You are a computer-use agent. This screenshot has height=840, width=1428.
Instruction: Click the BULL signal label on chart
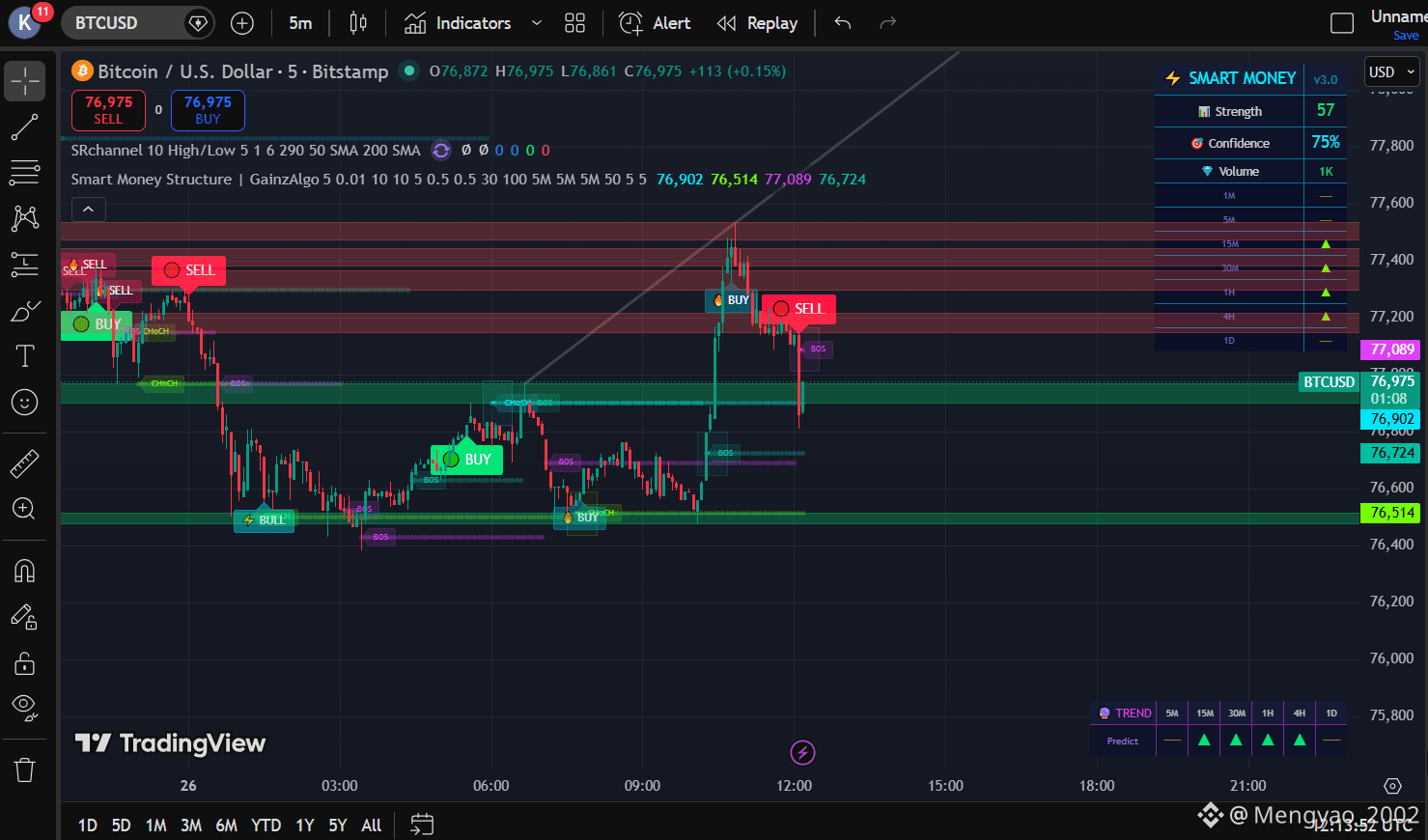[265, 520]
